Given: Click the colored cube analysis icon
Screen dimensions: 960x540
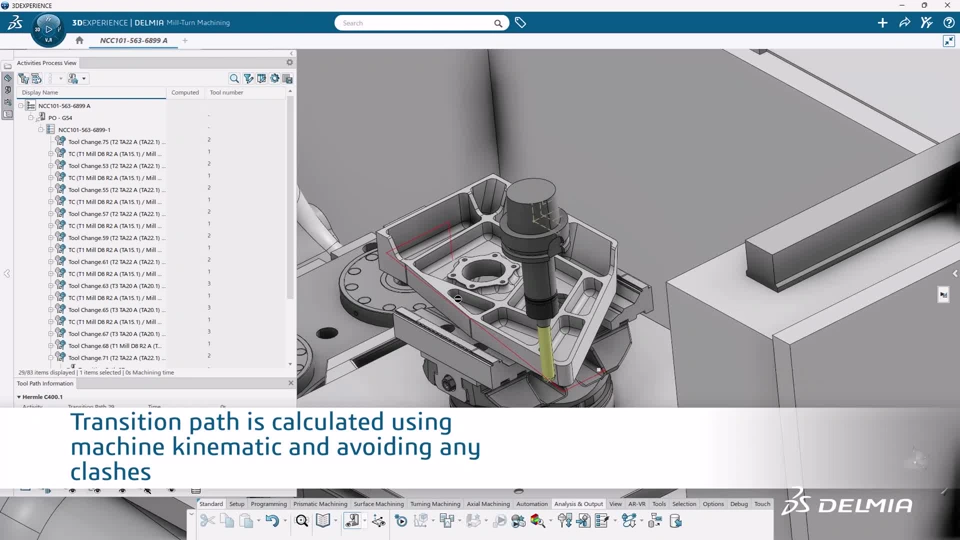Looking at the screenshot, I should (538, 521).
